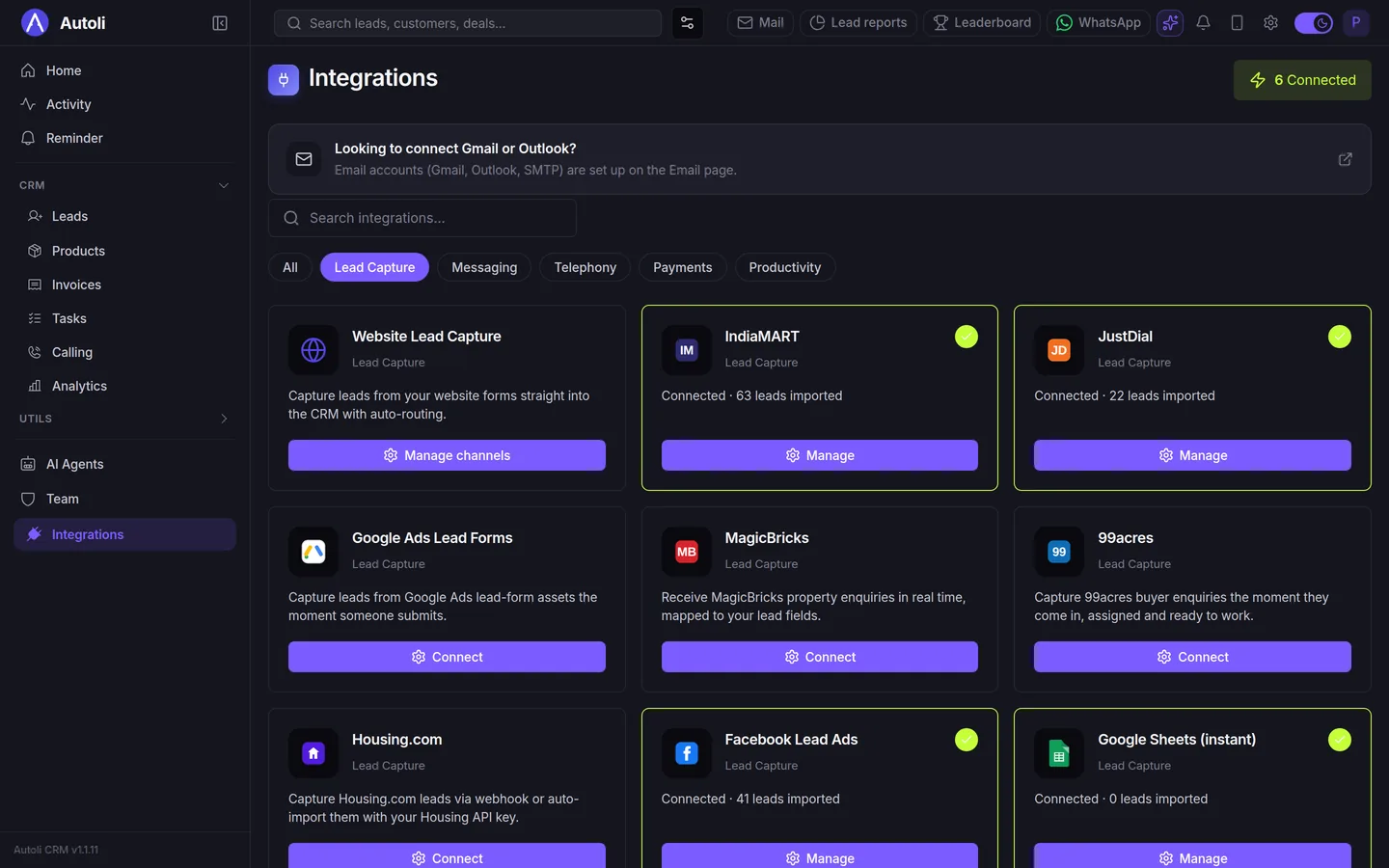
Task: Connect Housing.com integration
Action: pyautogui.click(x=447, y=855)
